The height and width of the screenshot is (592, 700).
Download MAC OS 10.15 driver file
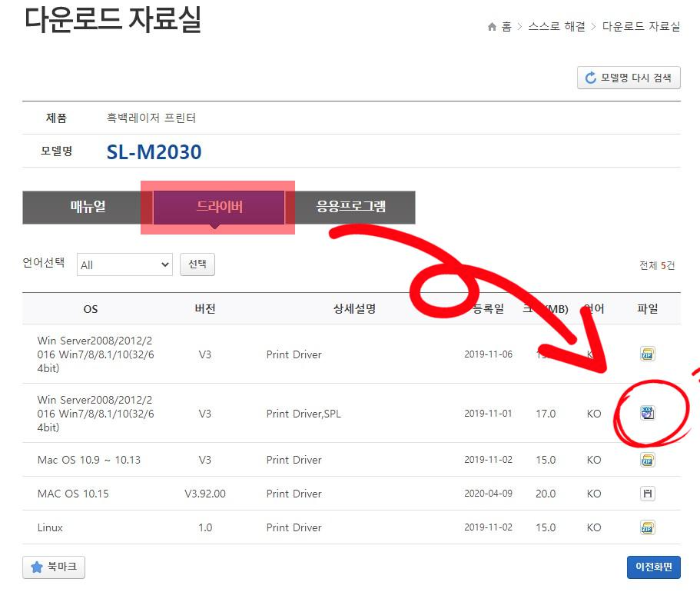[647, 493]
